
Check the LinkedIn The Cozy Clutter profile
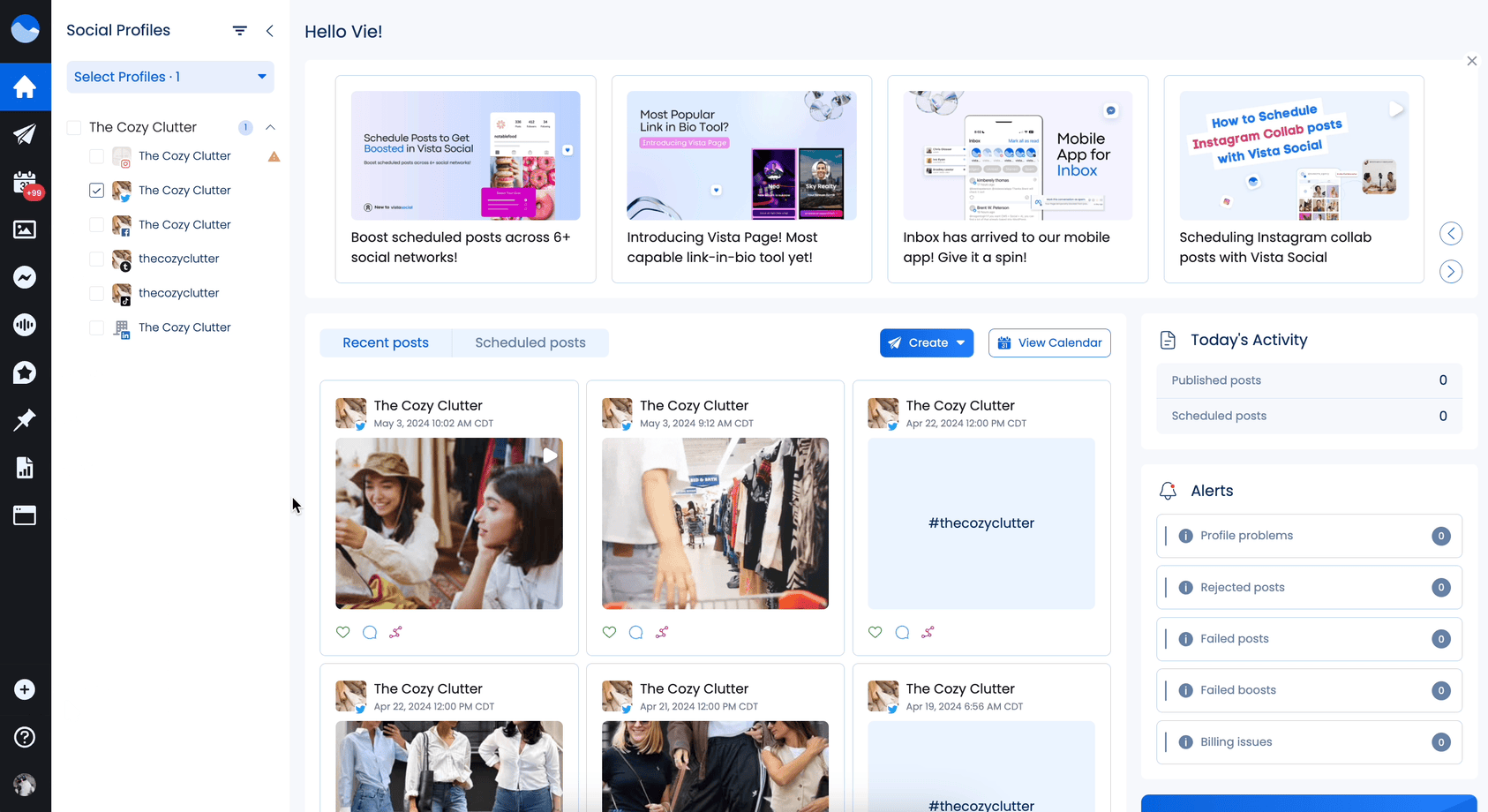click(97, 327)
